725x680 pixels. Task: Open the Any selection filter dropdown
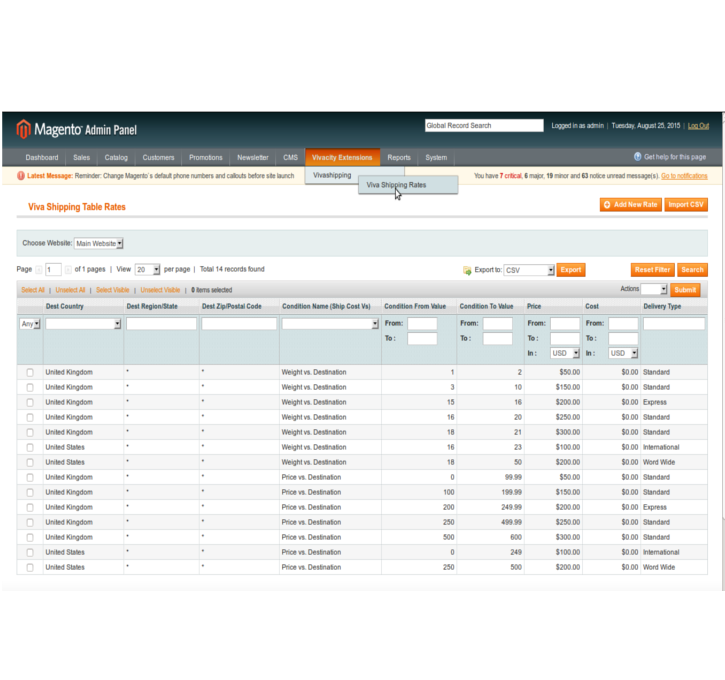pos(30,324)
